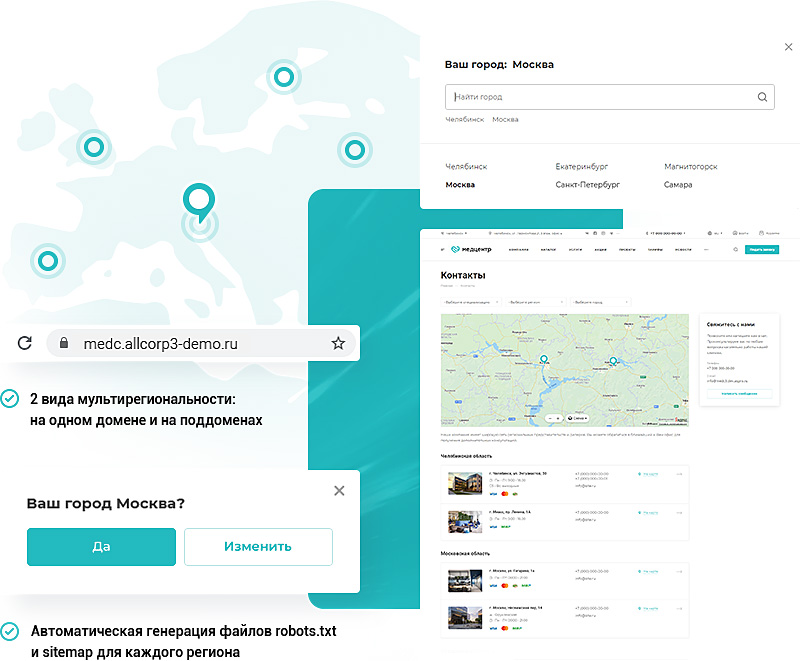Open the 'Выберите город' dropdown

[601, 300]
